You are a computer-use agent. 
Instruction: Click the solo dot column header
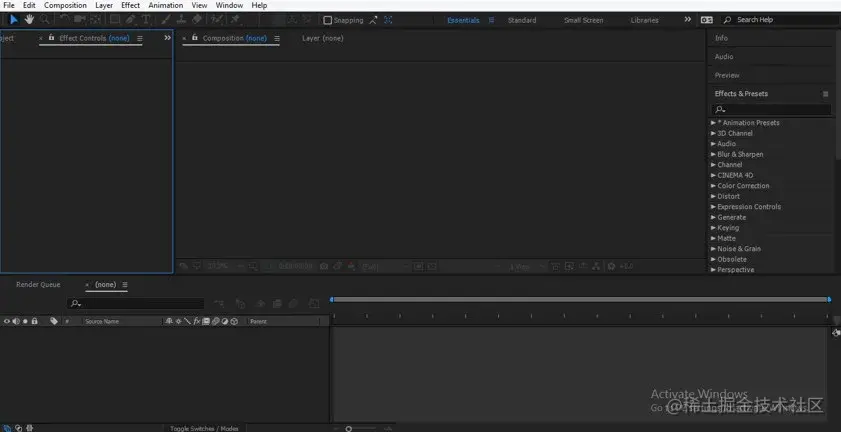[x=25, y=321]
